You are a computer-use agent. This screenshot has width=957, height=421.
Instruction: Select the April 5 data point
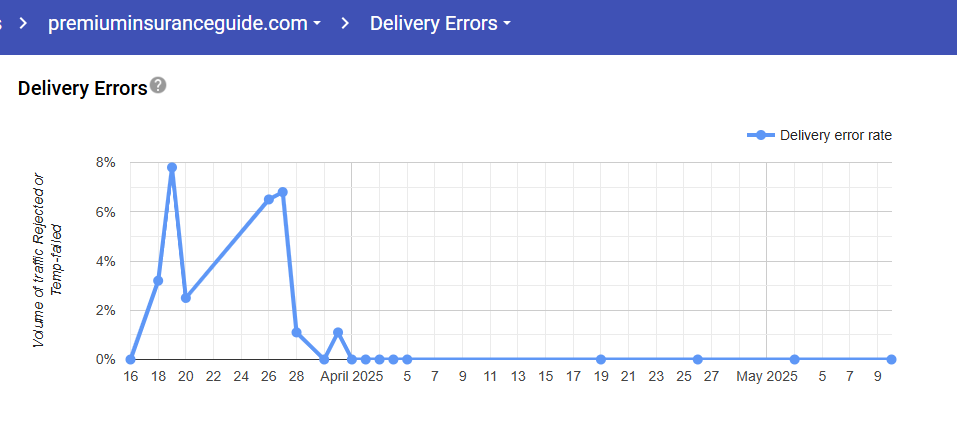[x=407, y=359]
